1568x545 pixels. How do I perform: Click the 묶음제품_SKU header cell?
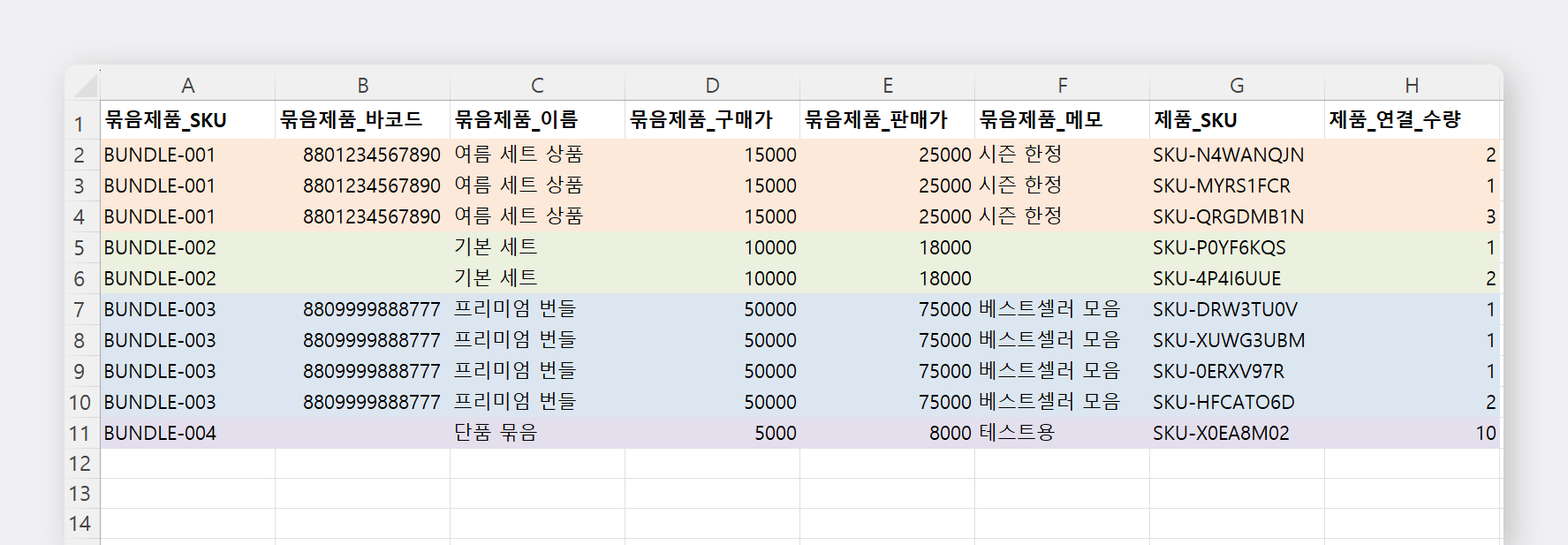tap(187, 120)
